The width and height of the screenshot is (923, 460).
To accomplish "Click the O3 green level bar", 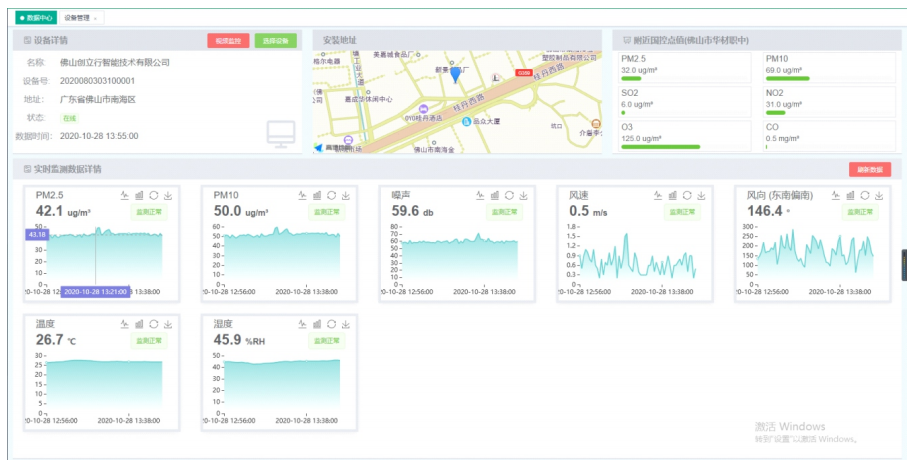I will [x=660, y=146].
